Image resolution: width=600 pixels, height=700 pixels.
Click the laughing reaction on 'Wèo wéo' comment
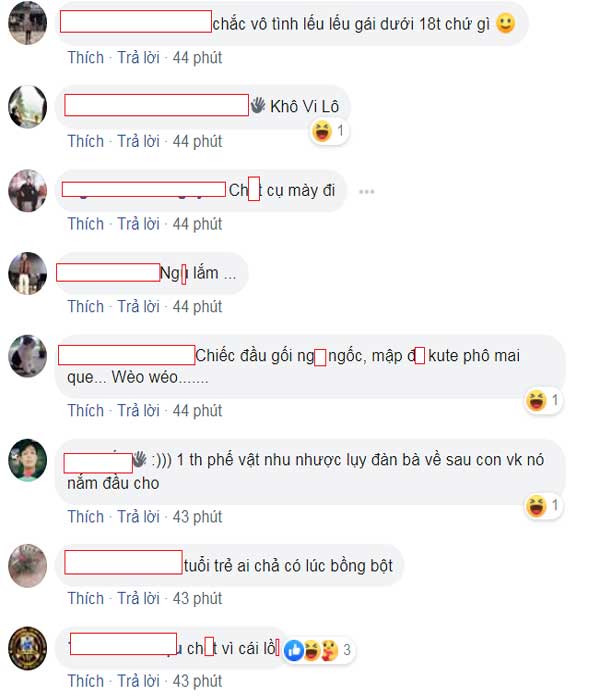pos(536,400)
